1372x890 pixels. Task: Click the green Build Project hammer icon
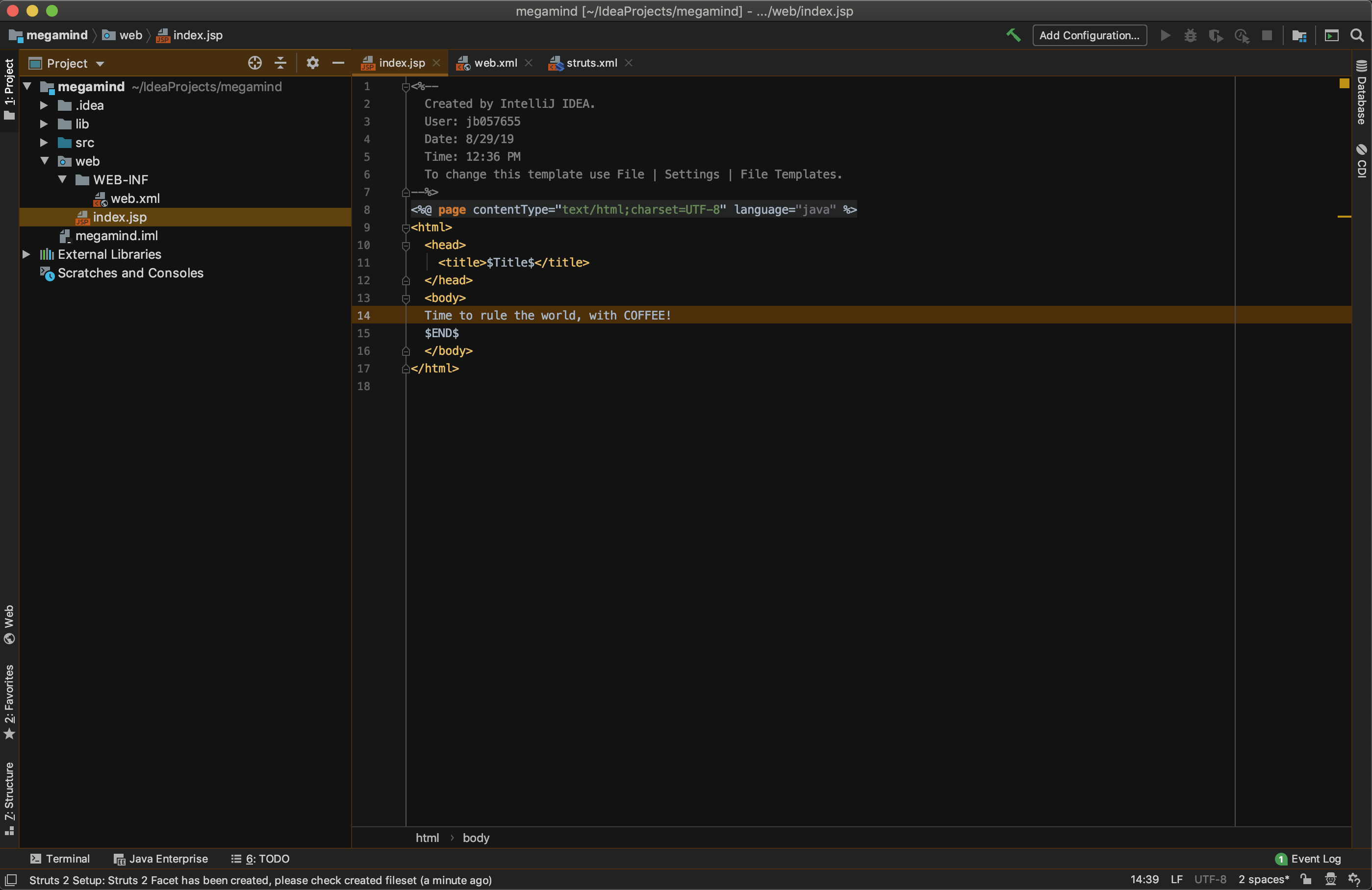(1013, 35)
